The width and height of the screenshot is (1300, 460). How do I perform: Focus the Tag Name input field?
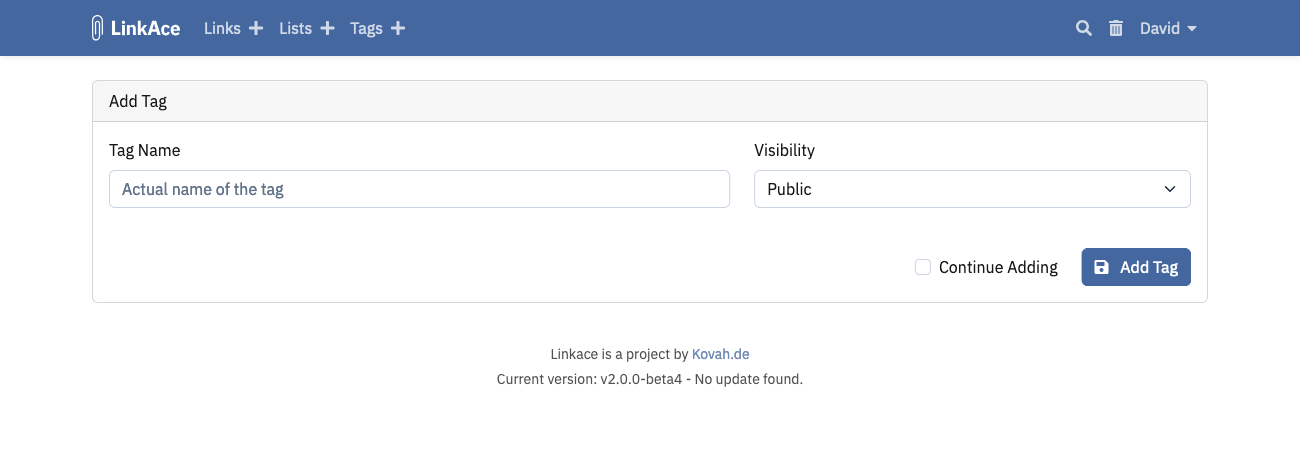coord(419,189)
